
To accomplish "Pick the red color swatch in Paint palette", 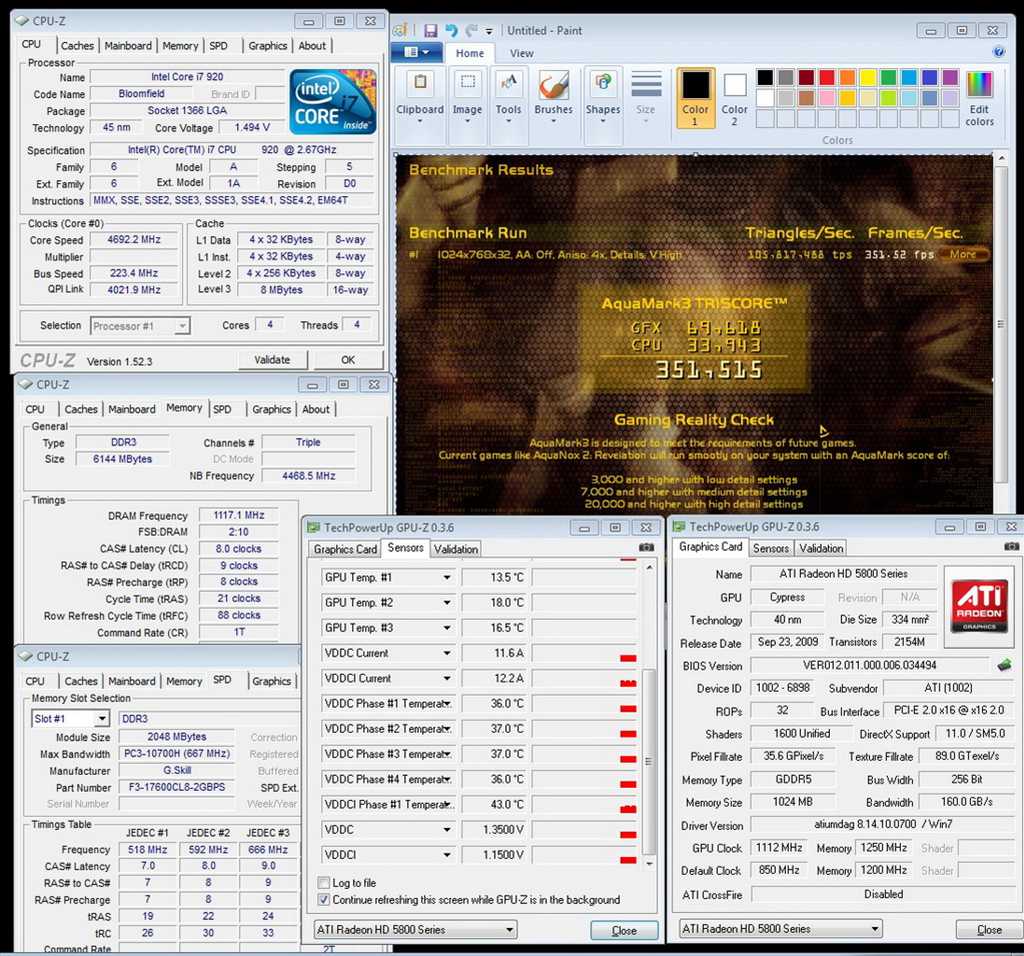I will coord(827,78).
